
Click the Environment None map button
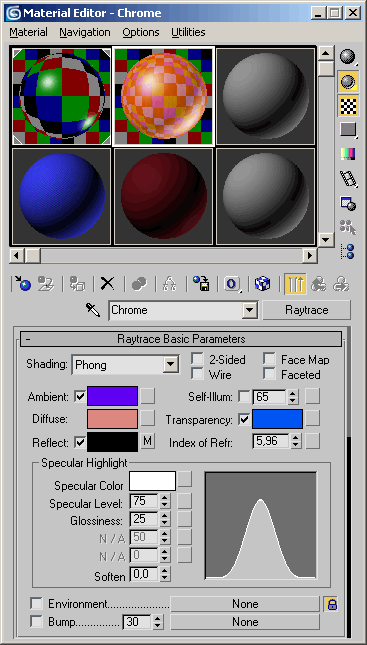point(245,604)
